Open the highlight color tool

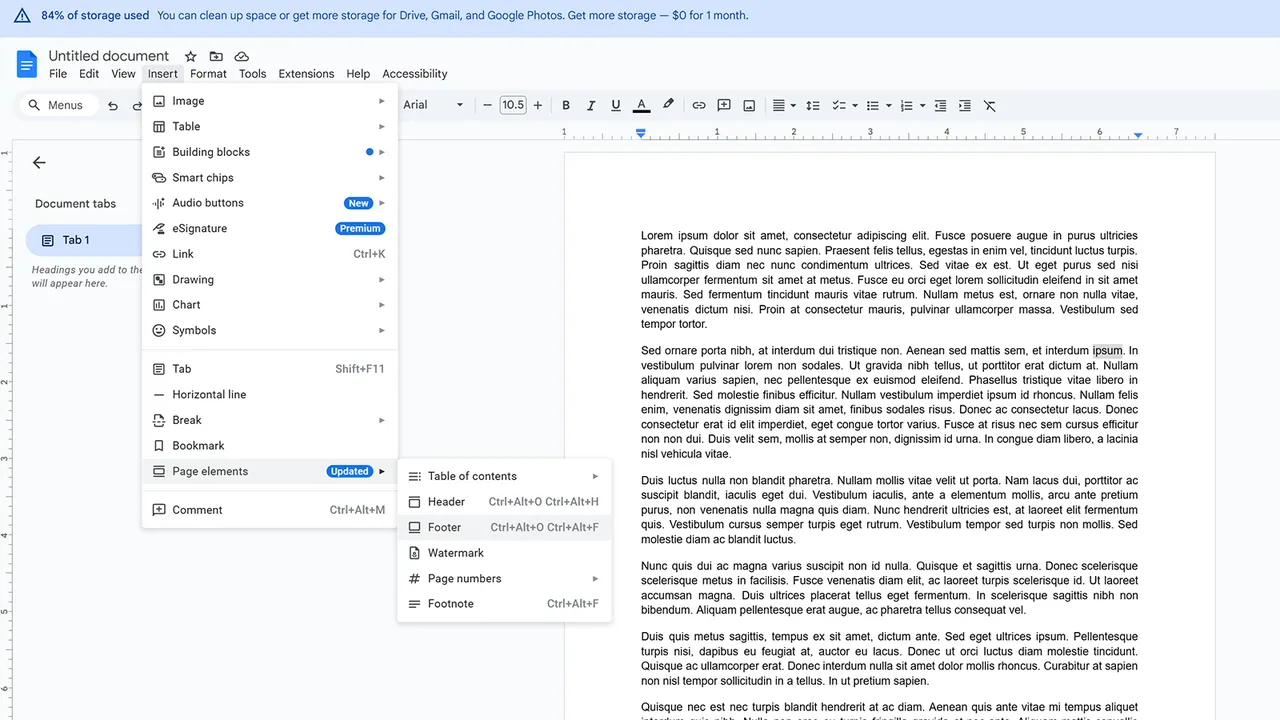668,105
